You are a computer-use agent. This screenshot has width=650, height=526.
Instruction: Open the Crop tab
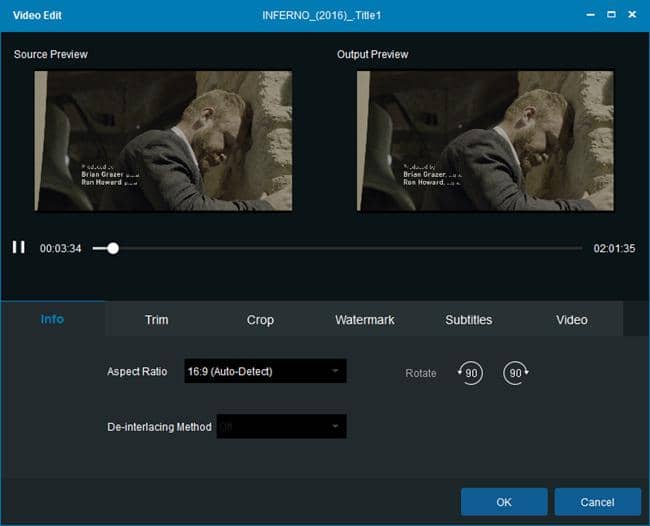click(x=260, y=320)
